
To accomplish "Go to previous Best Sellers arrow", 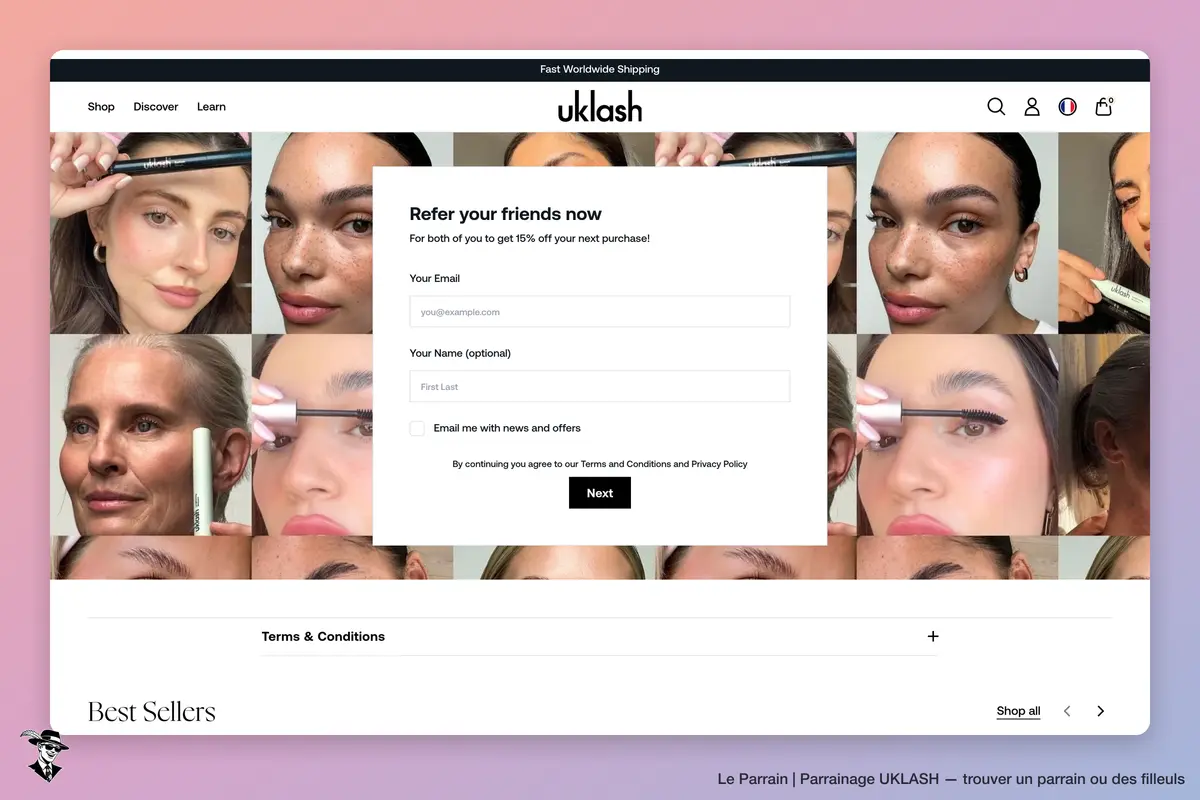I will [x=1067, y=711].
